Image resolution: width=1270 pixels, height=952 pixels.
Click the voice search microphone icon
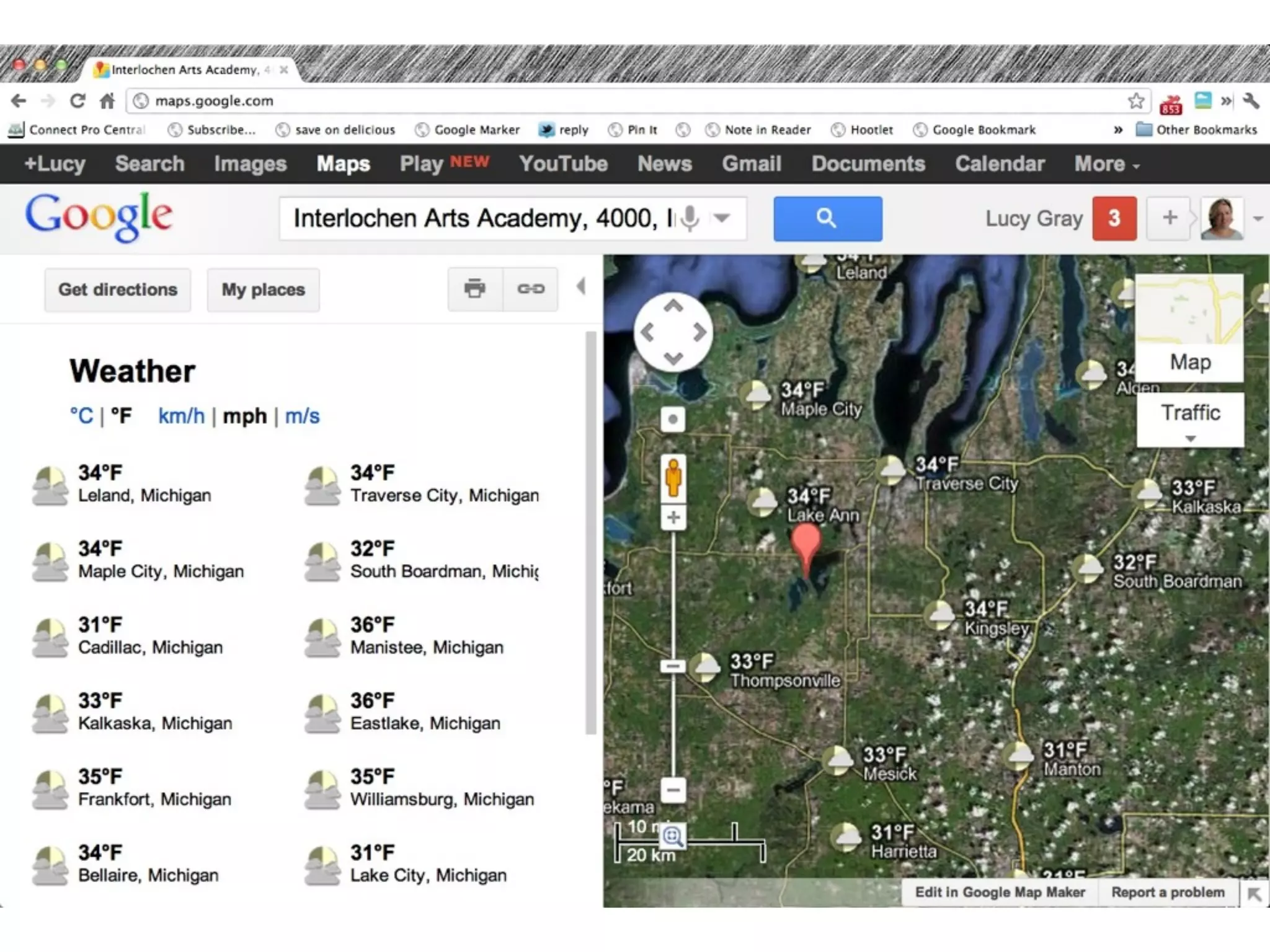tap(689, 218)
